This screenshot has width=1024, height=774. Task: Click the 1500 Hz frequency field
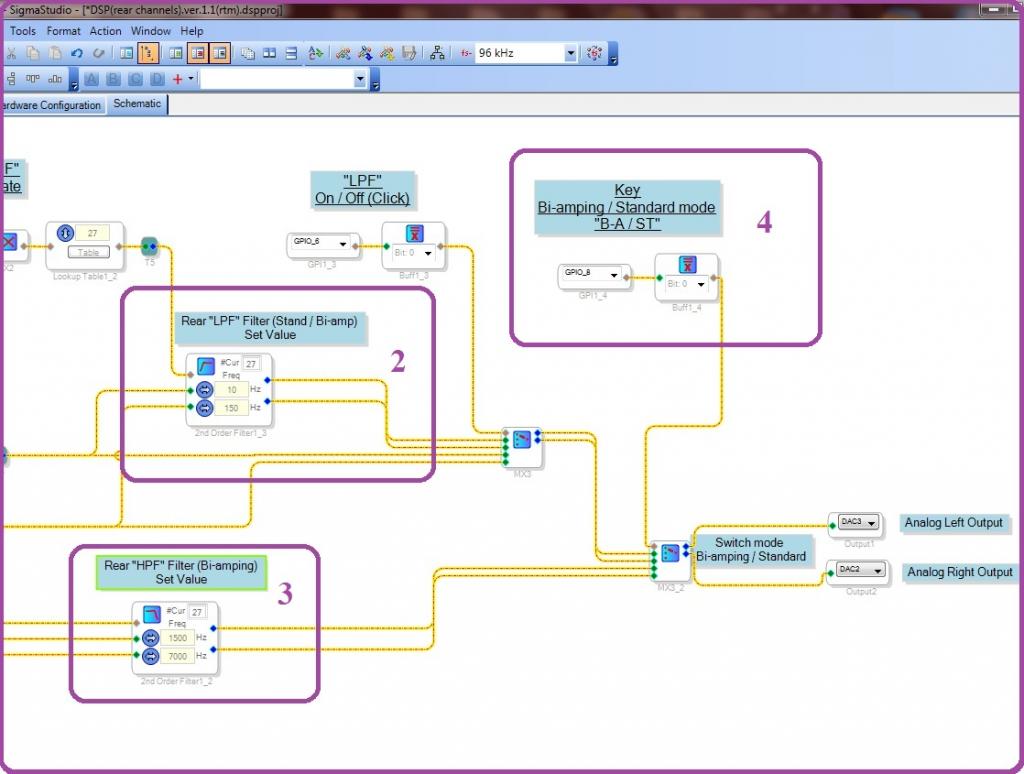(180, 637)
